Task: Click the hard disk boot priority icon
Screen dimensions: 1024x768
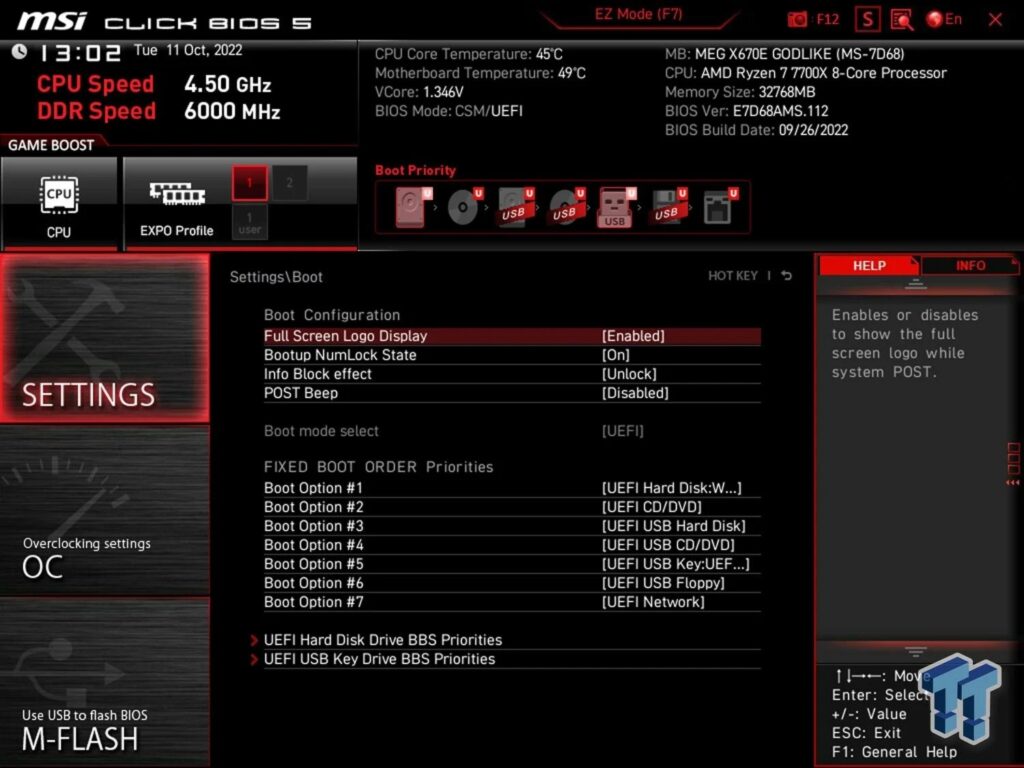Action: click(x=413, y=207)
